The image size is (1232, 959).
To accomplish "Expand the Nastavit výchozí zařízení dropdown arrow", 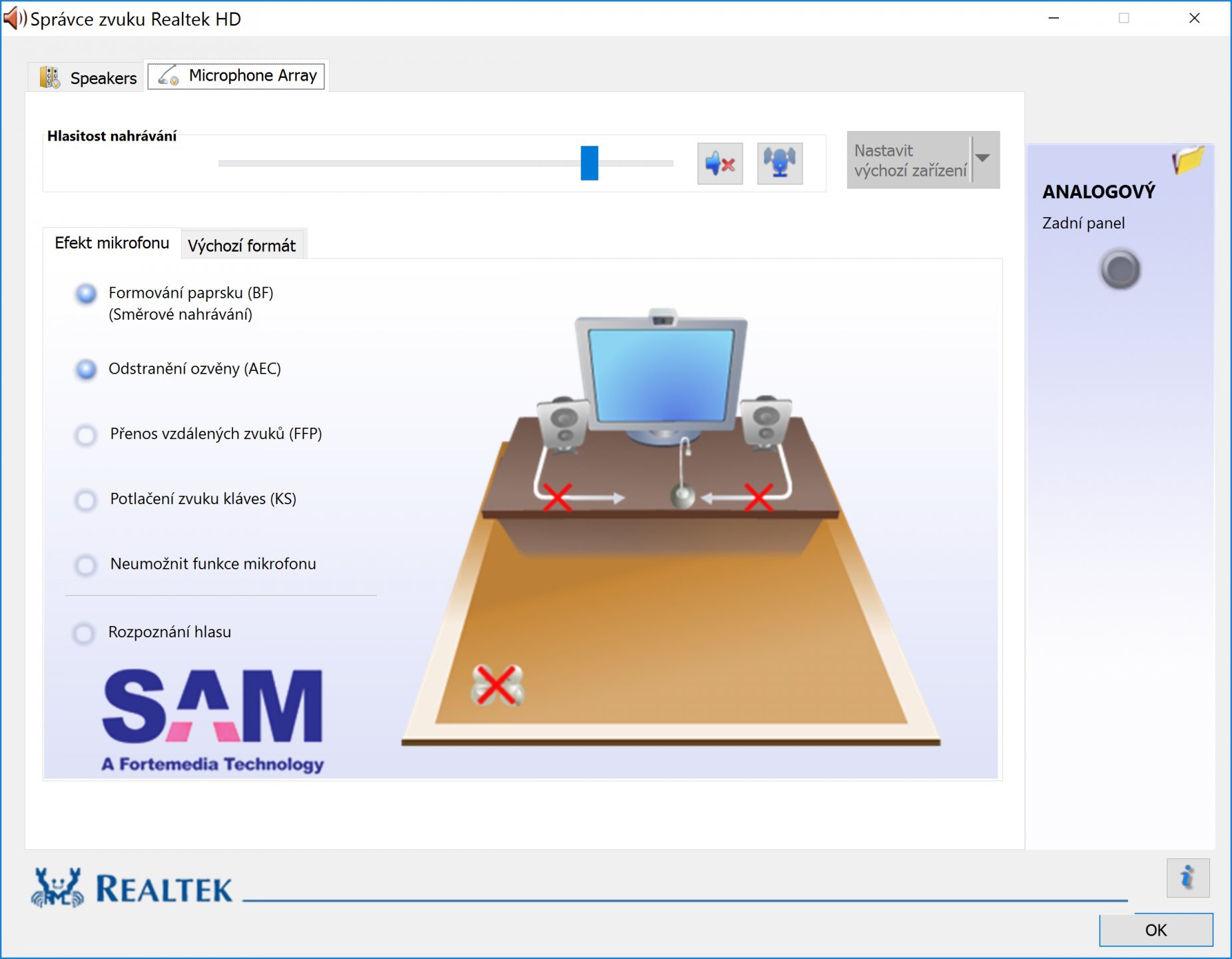I will (x=983, y=159).
